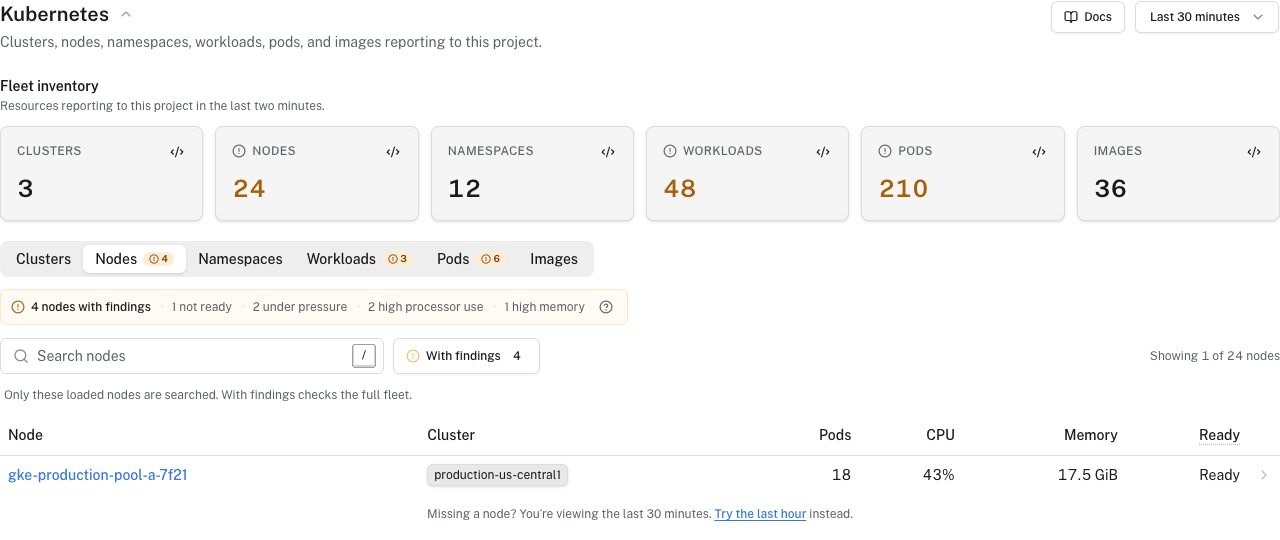Image resolution: width=1280 pixels, height=540 pixels.
Task: Open code view for the Workloads card
Action: [823, 152]
